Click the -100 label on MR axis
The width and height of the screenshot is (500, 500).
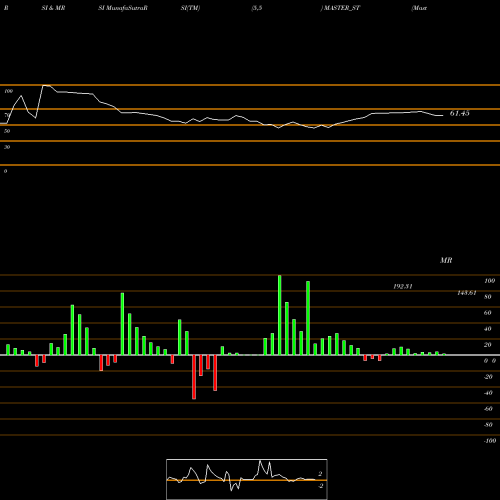coord(490,441)
